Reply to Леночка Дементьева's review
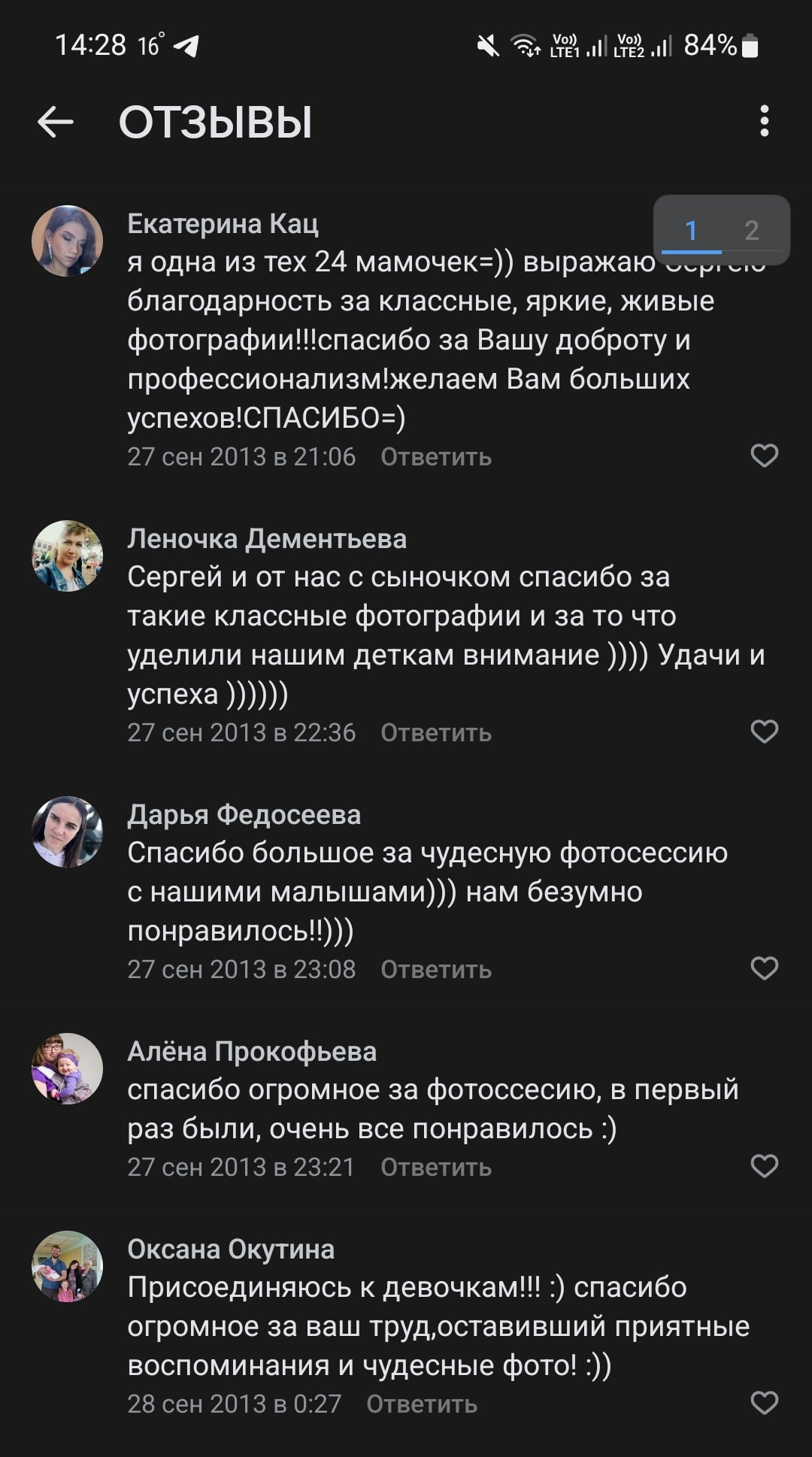 (x=436, y=733)
